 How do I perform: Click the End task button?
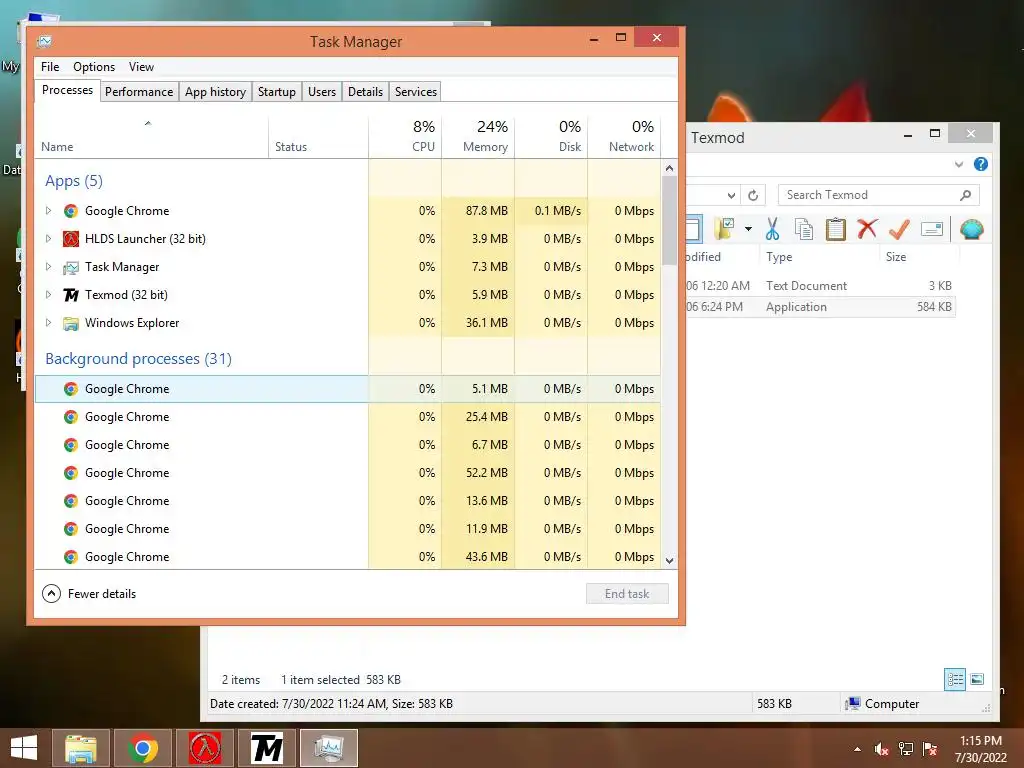coord(627,594)
